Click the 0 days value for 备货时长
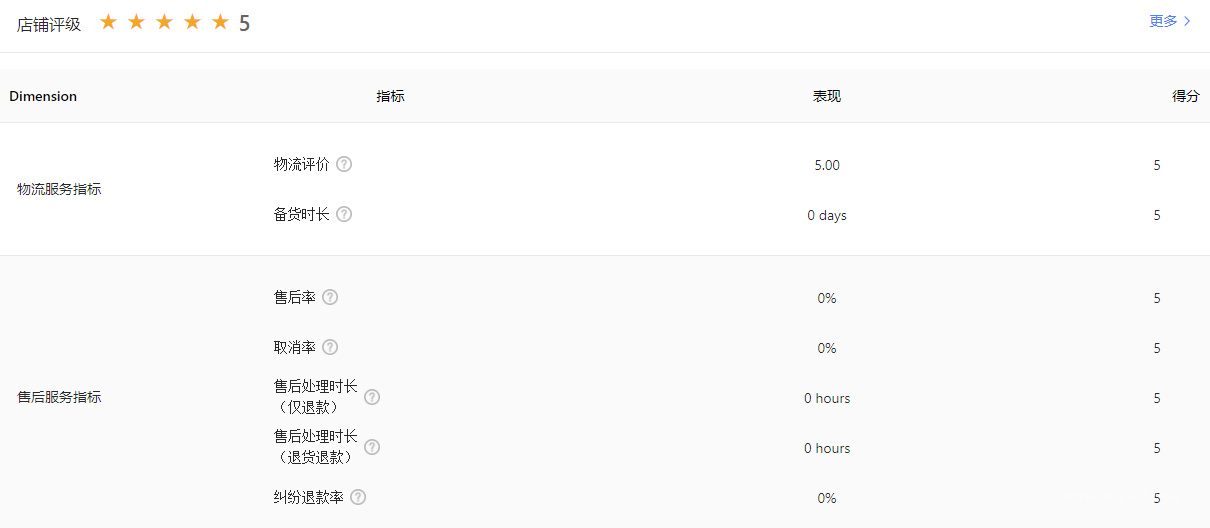 point(827,215)
